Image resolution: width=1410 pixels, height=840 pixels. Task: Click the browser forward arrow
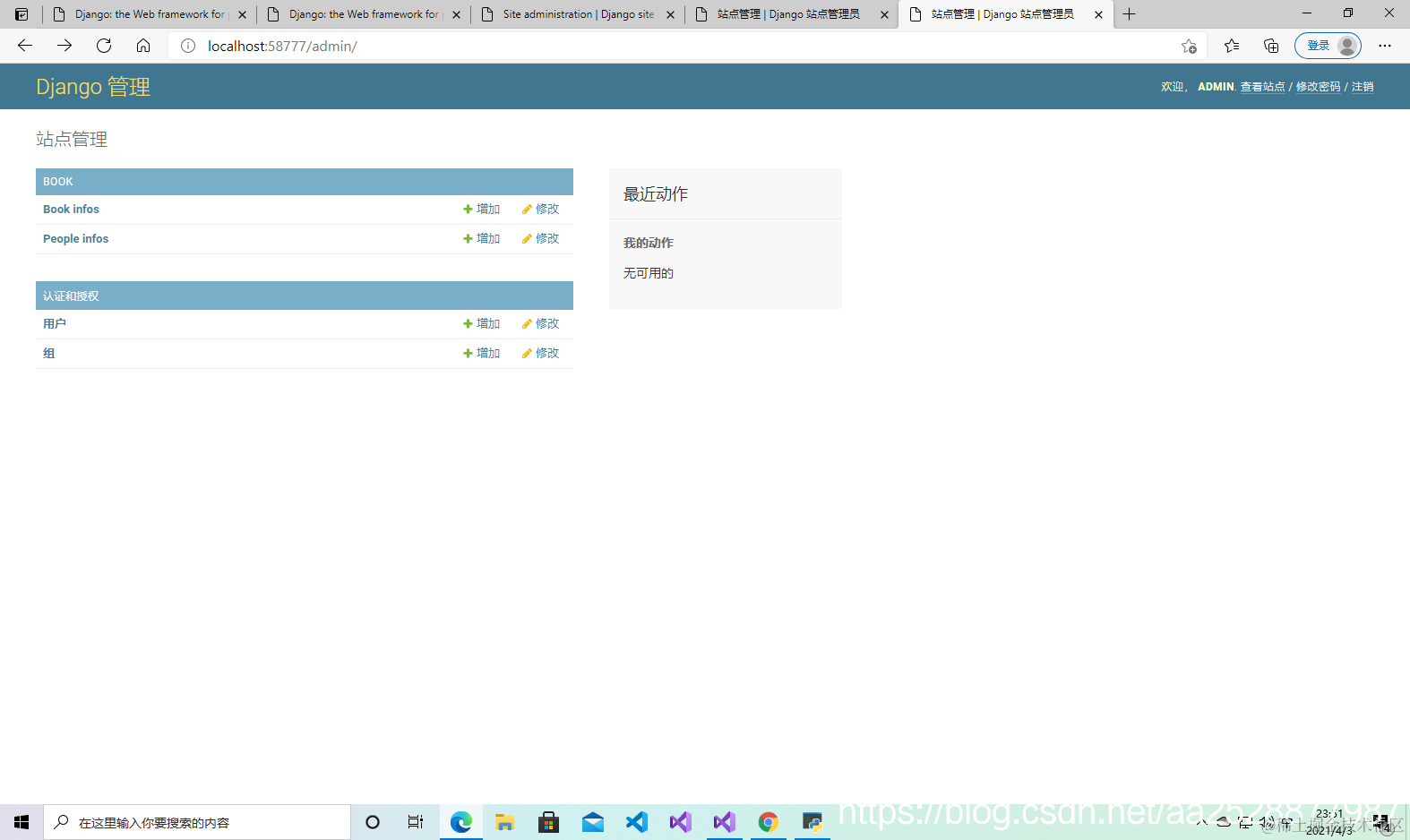point(64,46)
